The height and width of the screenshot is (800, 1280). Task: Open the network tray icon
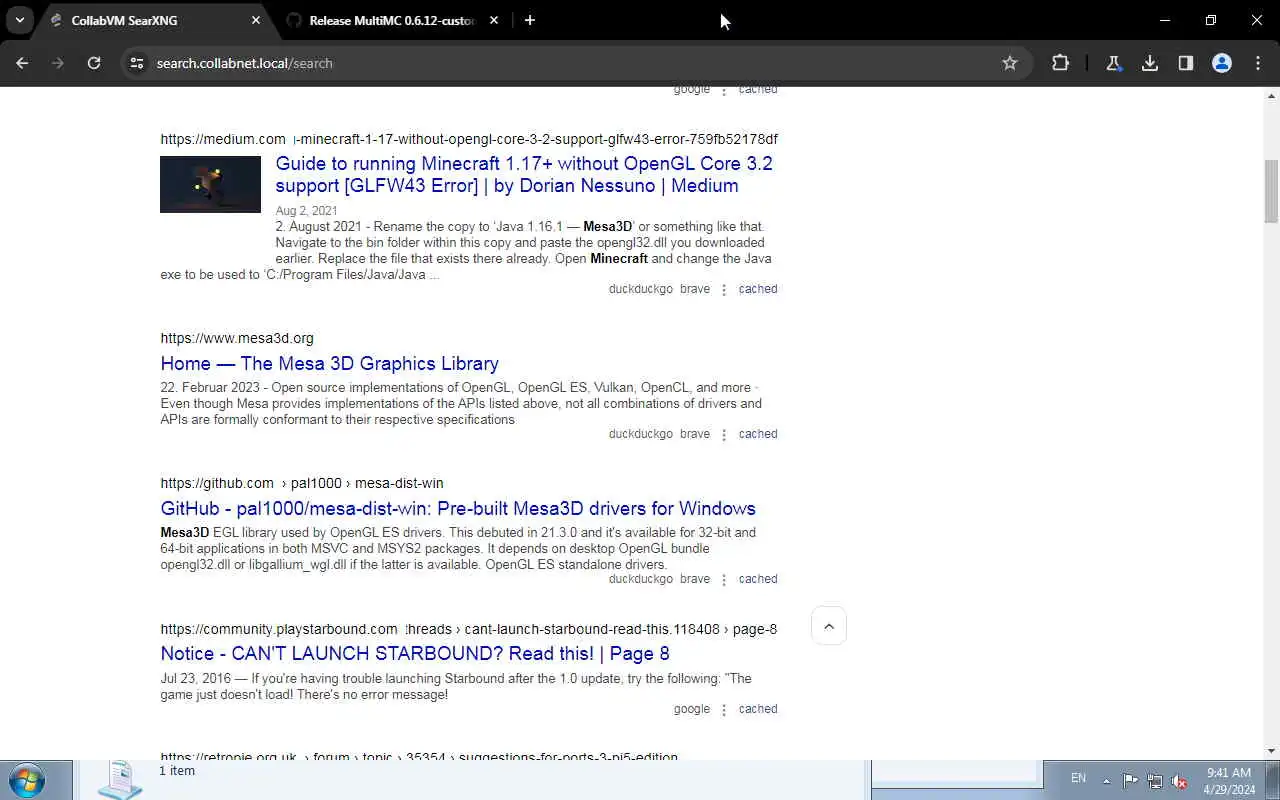click(1155, 781)
